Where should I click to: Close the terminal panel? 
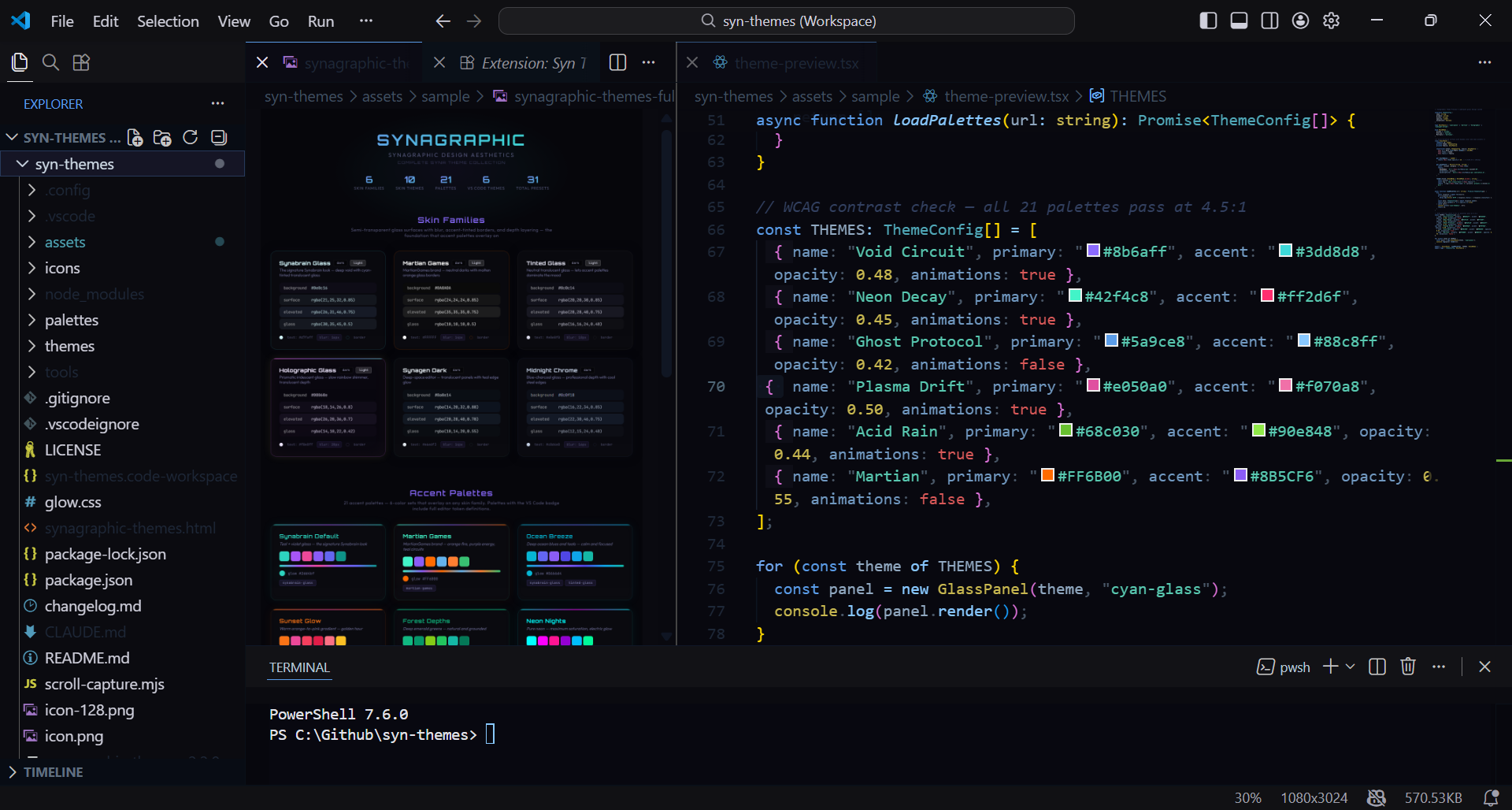click(1485, 667)
